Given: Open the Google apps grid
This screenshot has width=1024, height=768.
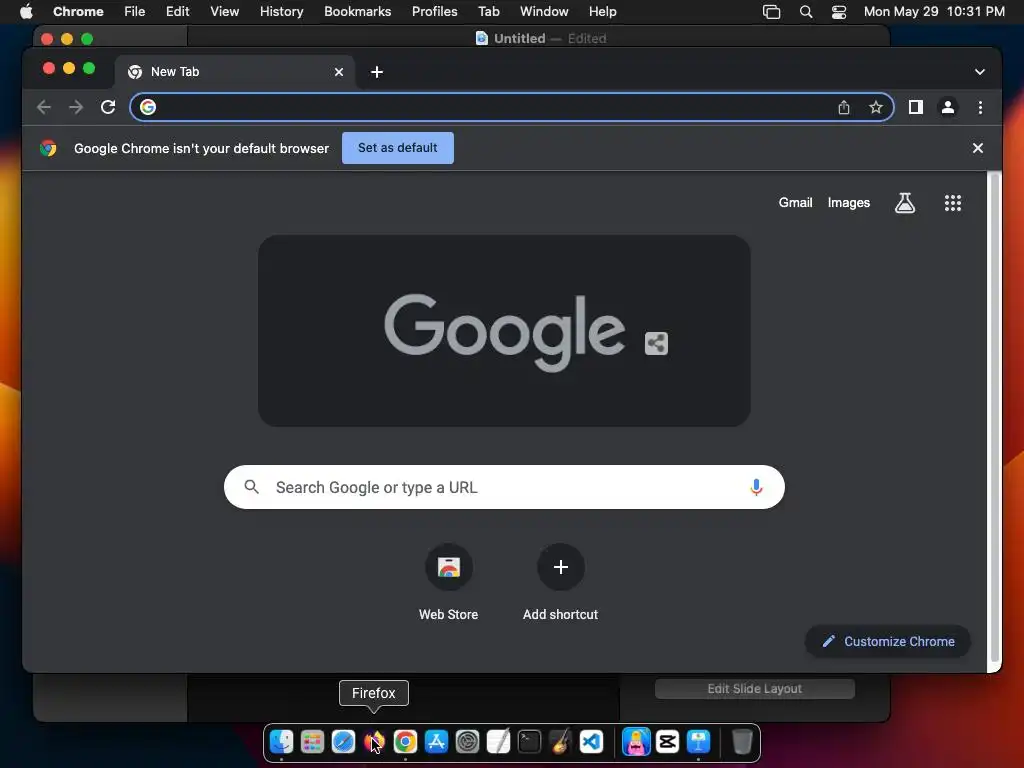Looking at the screenshot, I should coord(953,203).
